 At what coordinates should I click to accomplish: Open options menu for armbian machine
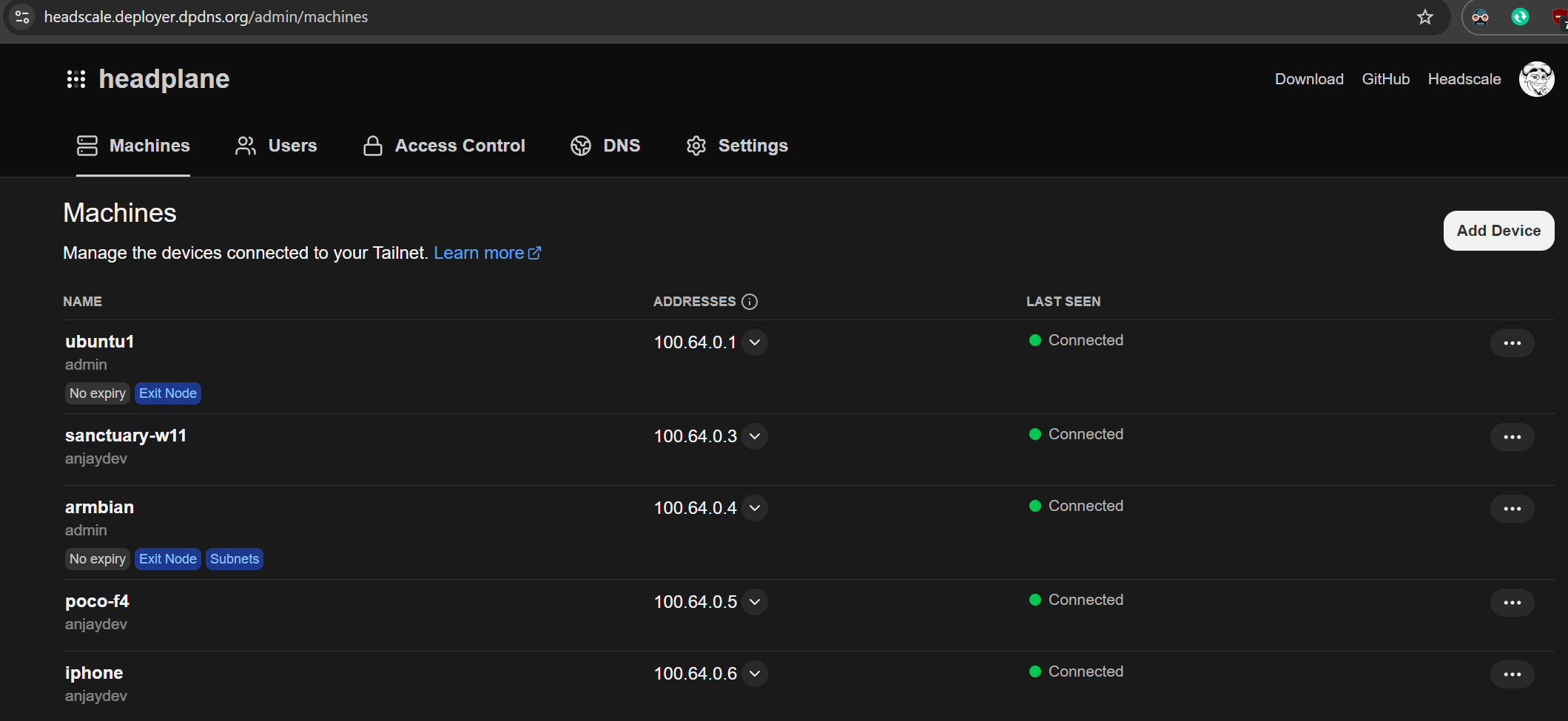pos(1512,509)
